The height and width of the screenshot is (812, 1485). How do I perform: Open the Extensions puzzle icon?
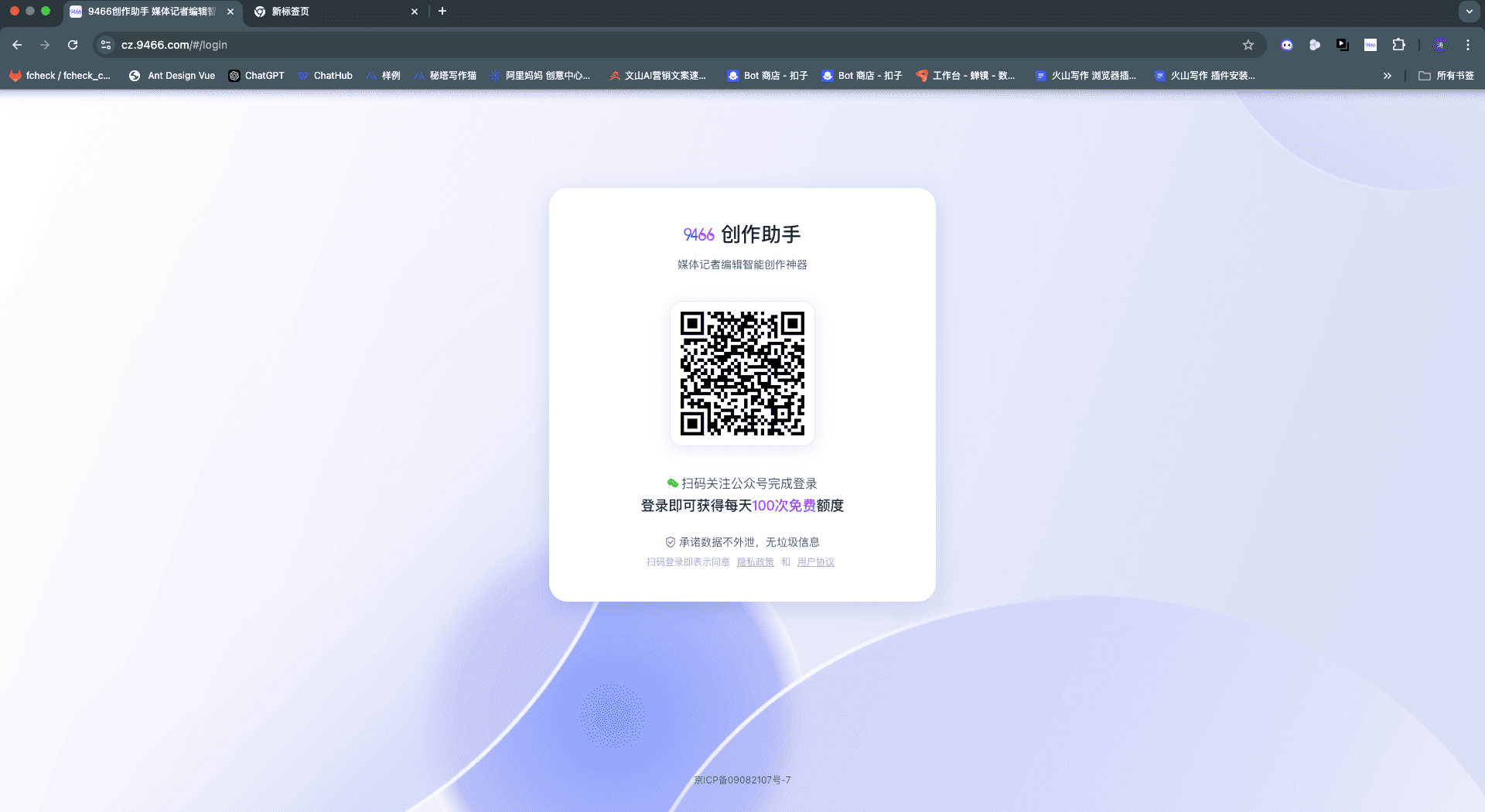[1398, 45]
